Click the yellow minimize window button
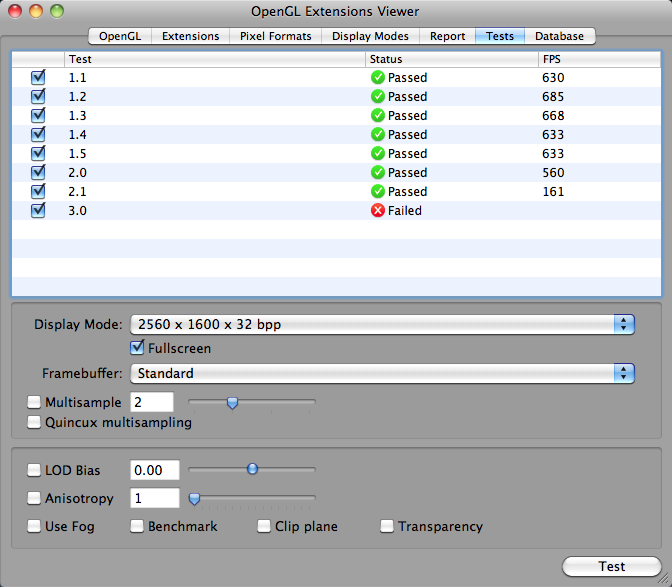 [36, 11]
